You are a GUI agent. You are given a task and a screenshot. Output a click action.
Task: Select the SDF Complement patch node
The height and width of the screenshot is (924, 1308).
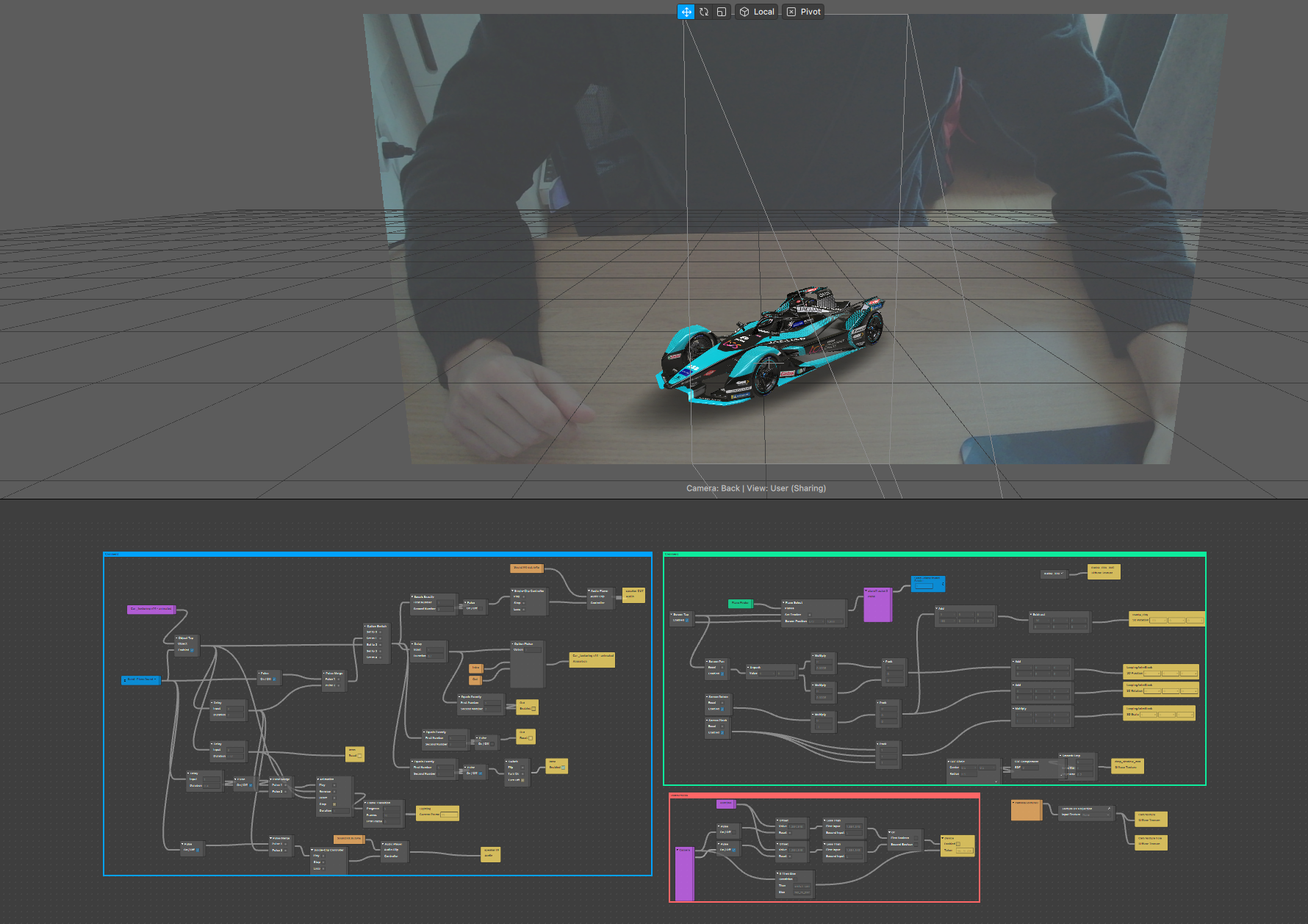pos(1038,768)
